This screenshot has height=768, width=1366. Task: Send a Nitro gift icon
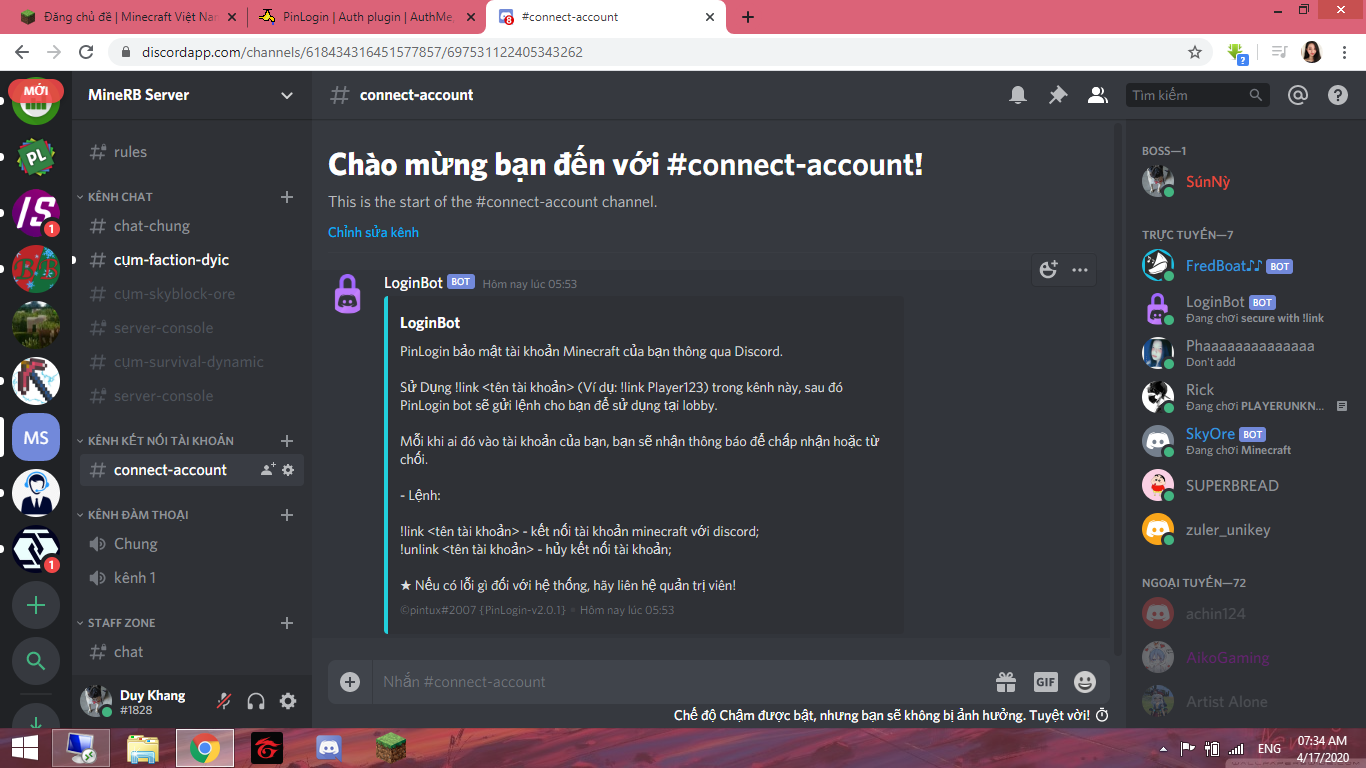pyautogui.click(x=1006, y=682)
